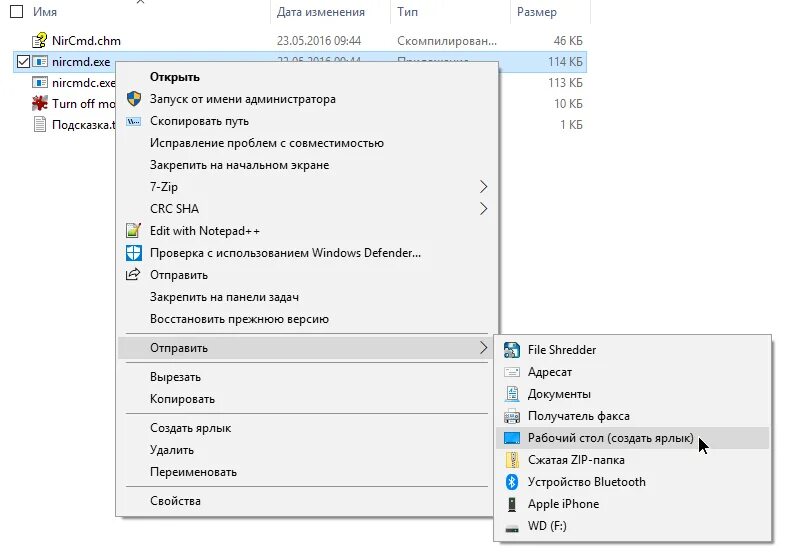Click the File Shredder icon in submenu

(x=512, y=350)
